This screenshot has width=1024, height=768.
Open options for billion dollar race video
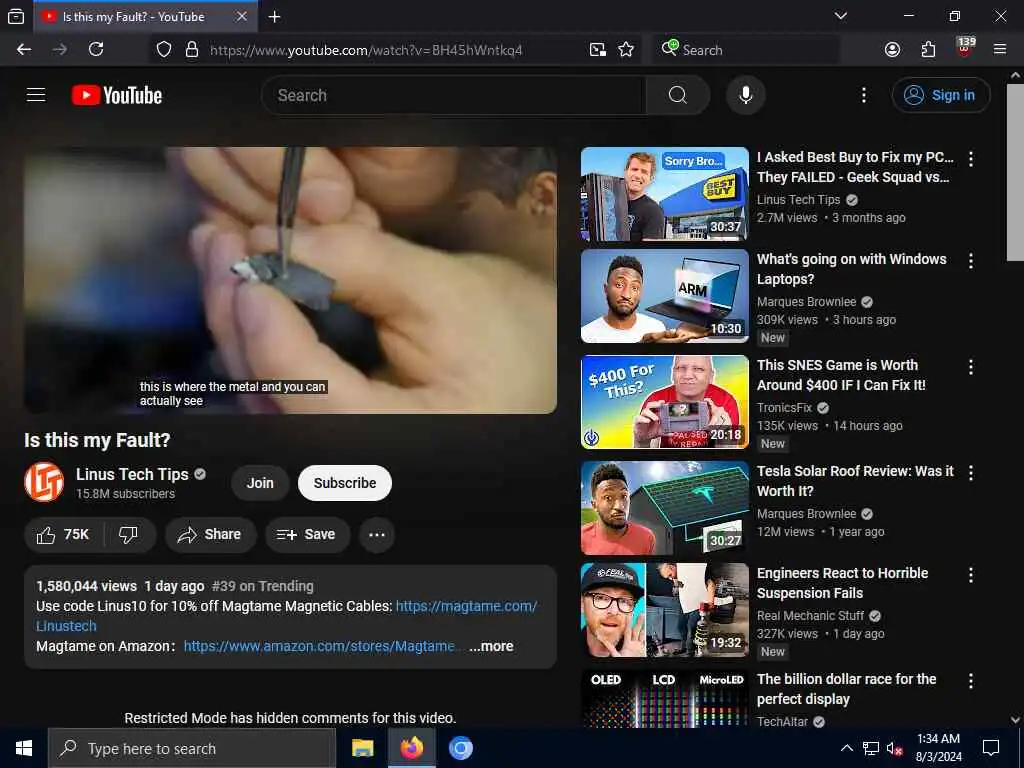[970, 681]
